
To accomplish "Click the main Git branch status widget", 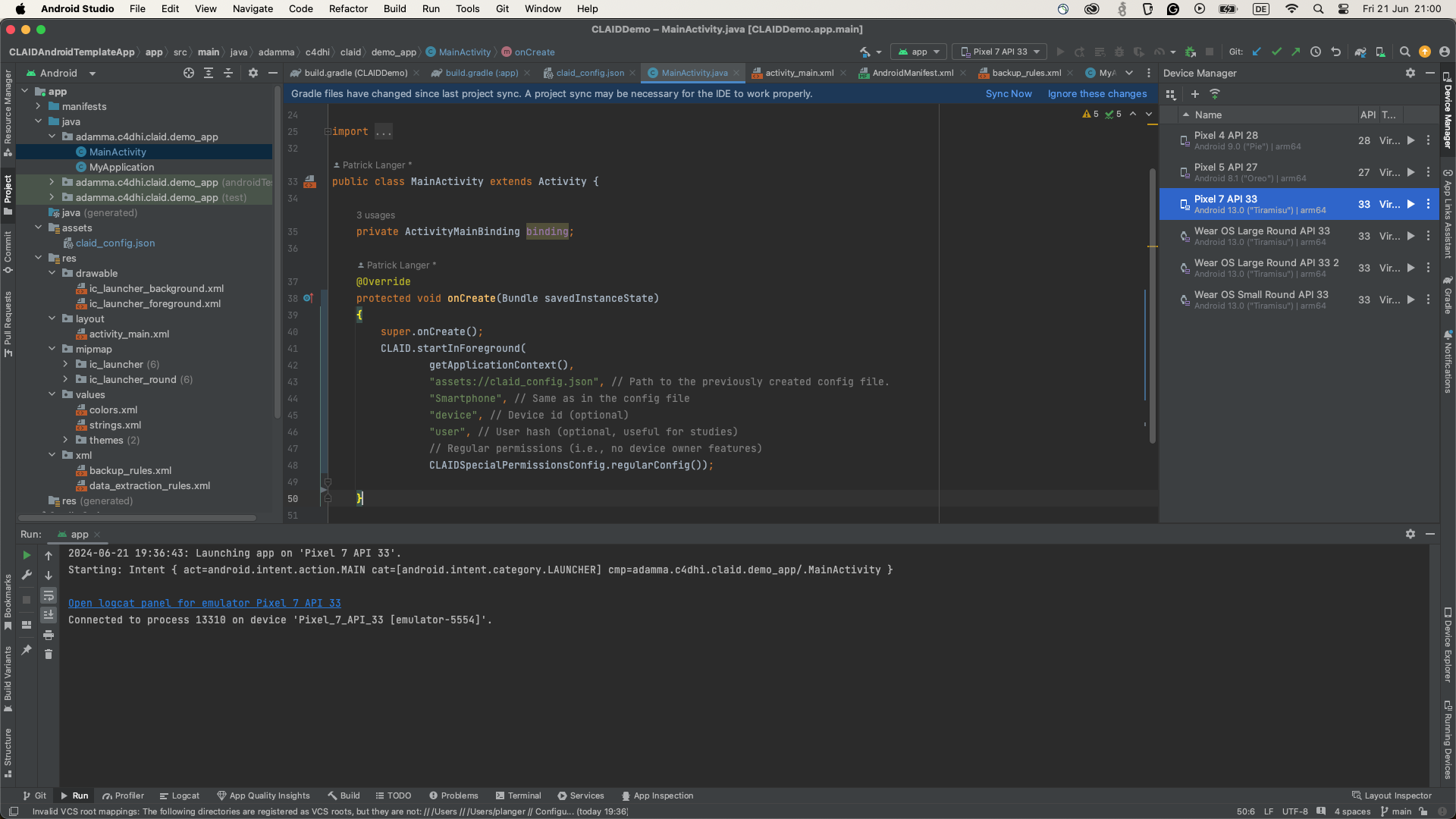I will pyautogui.click(x=1396, y=811).
